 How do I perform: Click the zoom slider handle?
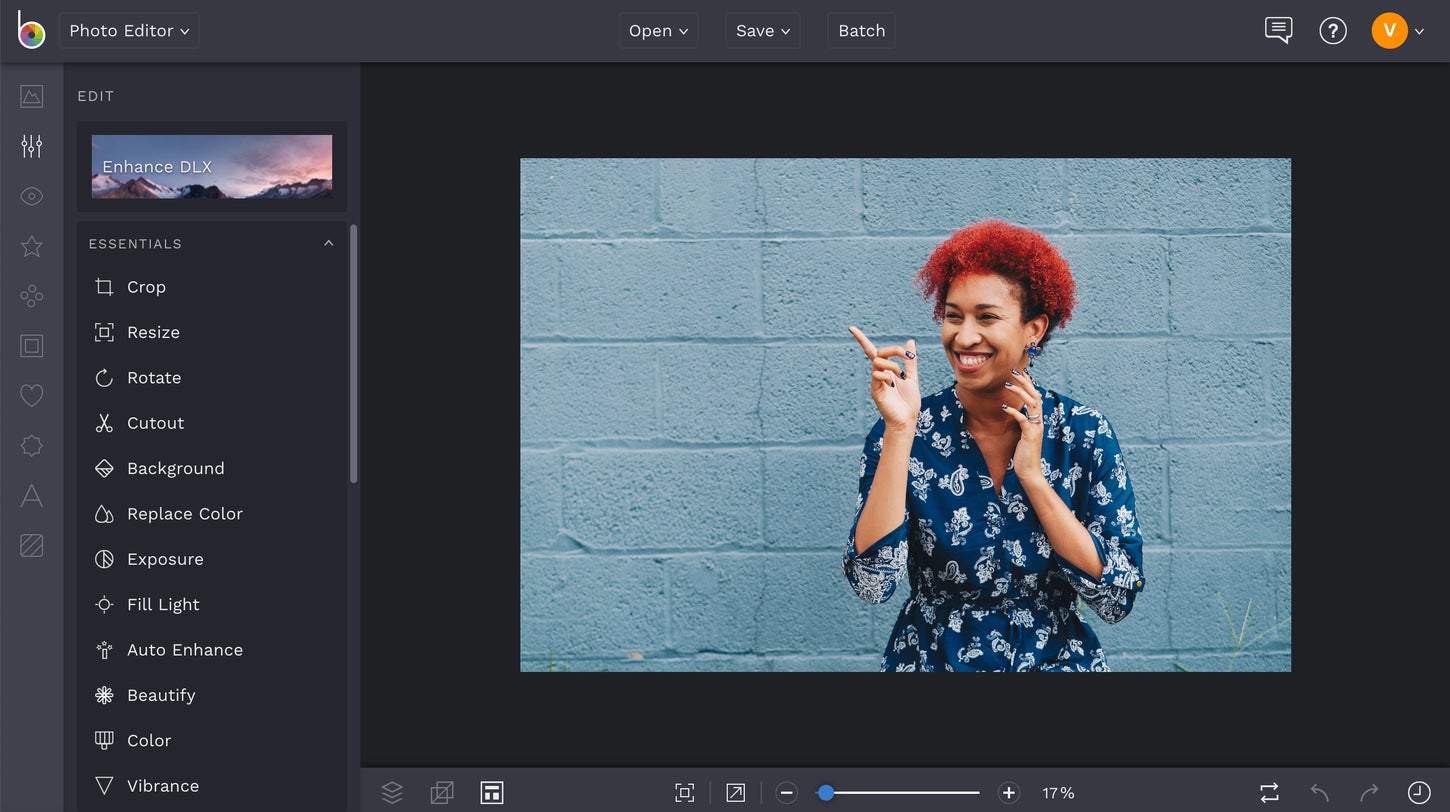point(825,793)
